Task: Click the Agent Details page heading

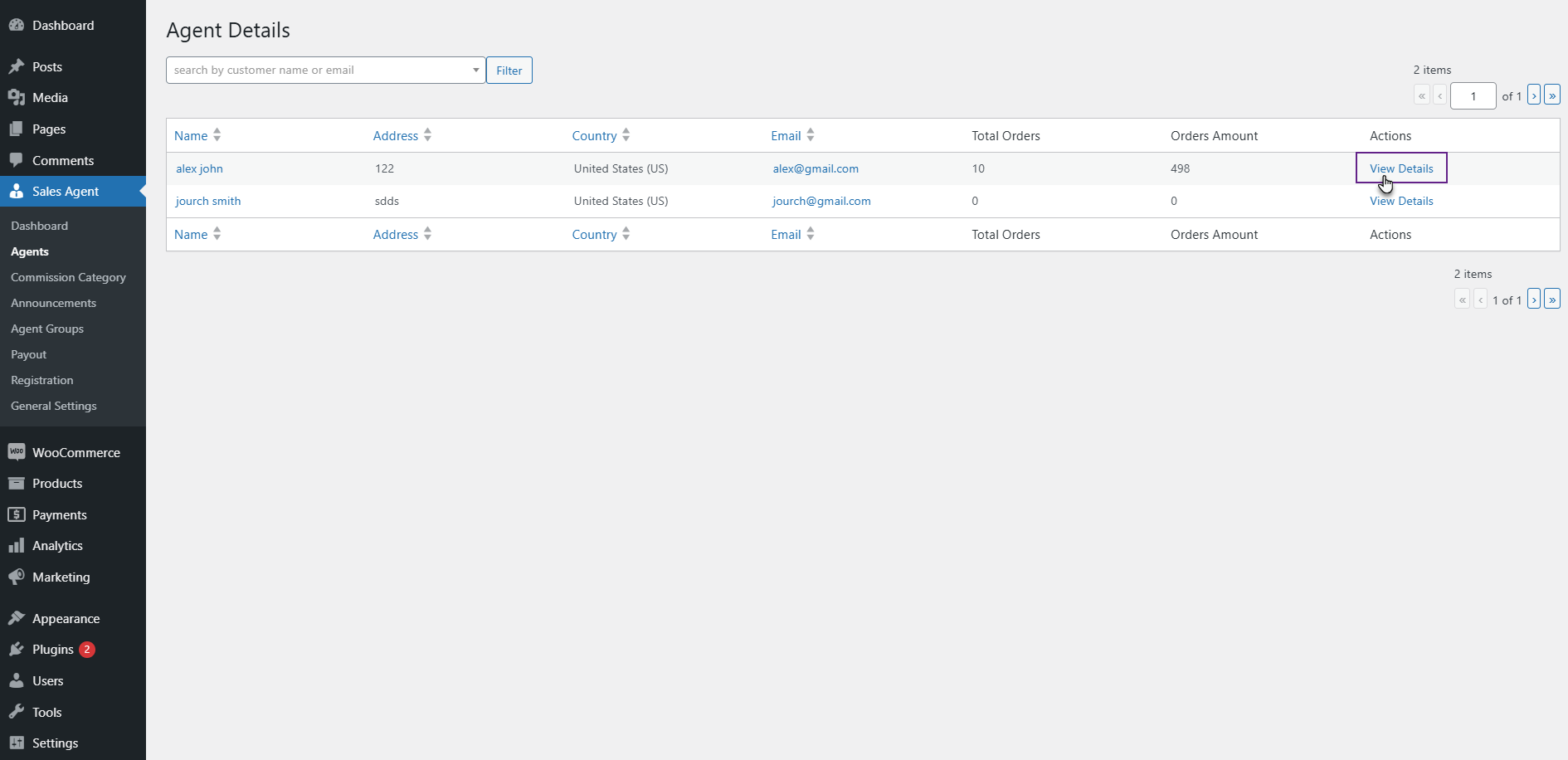Action: [x=228, y=30]
